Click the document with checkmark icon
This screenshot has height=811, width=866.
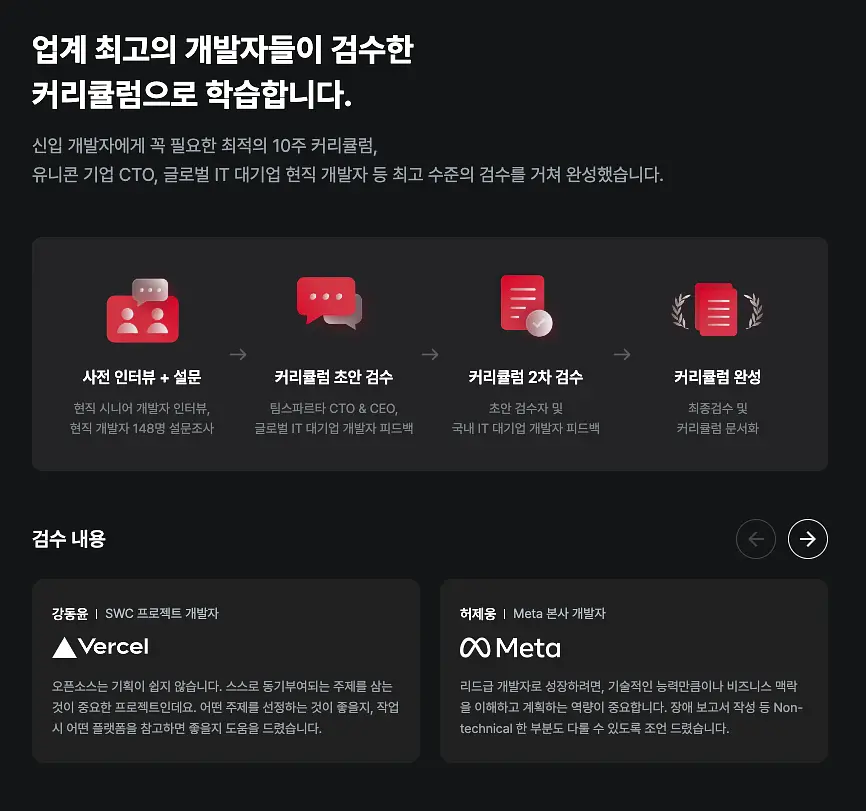[x=526, y=306]
